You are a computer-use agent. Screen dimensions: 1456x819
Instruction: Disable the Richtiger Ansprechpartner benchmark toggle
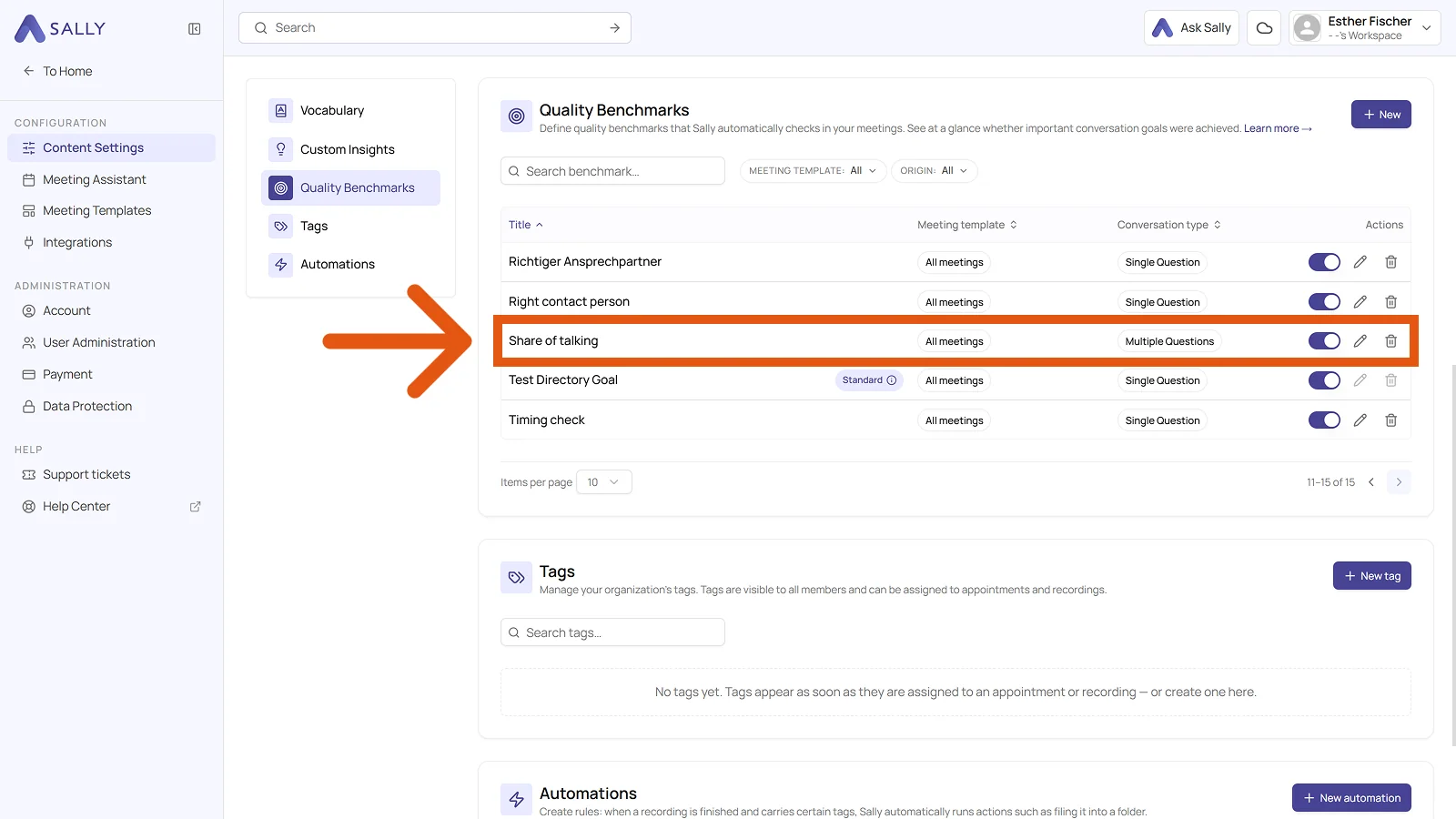click(1324, 262)
